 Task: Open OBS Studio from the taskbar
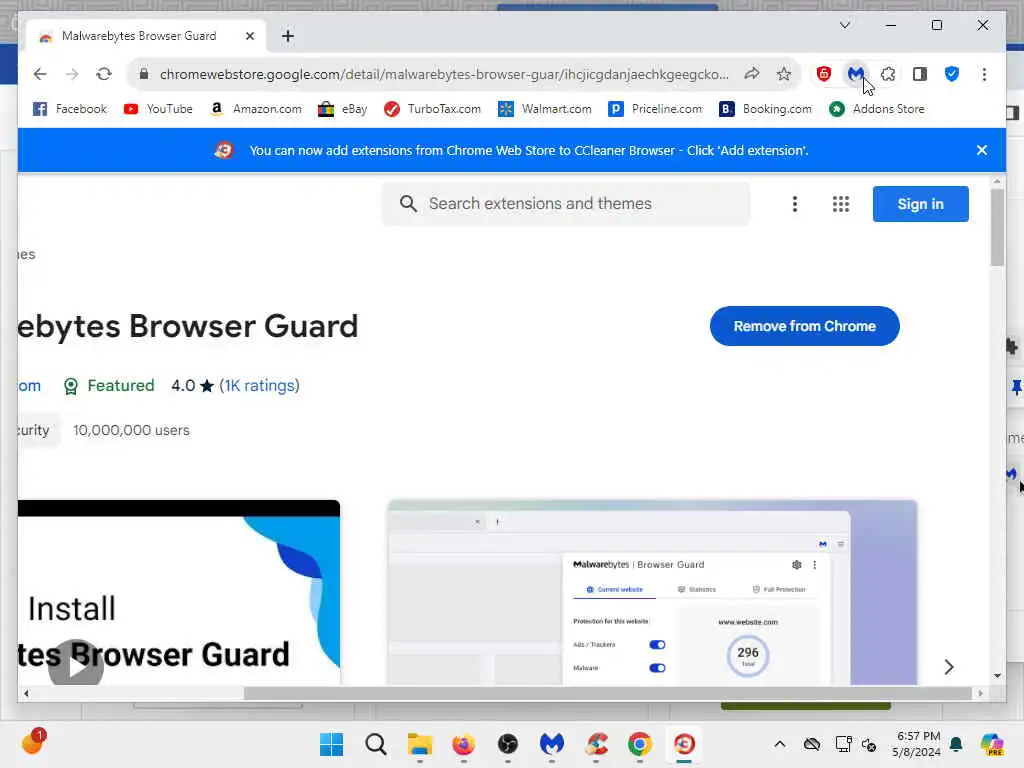coord(507,744)
